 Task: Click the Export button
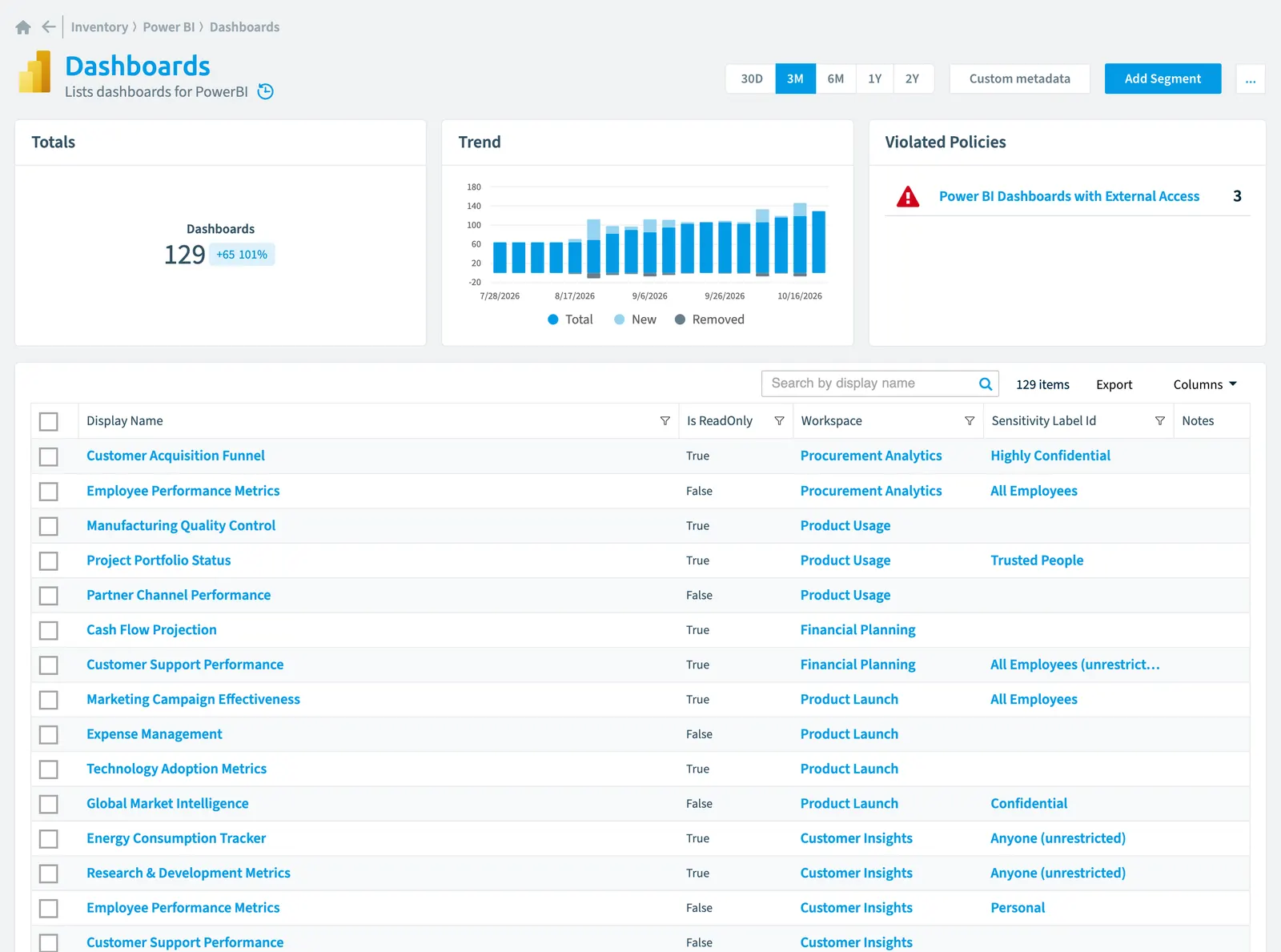1114,384
